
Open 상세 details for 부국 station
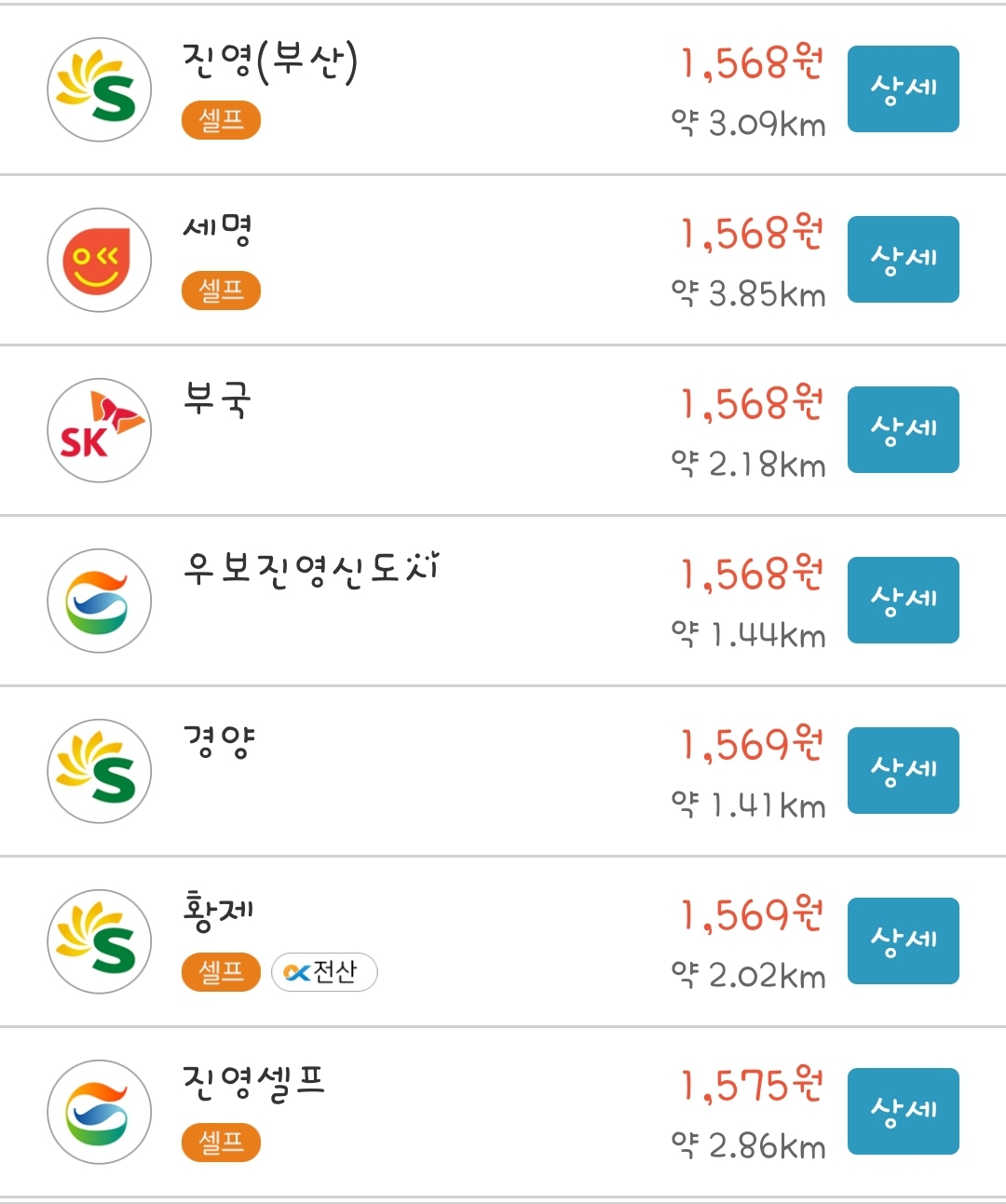pos(904,430)
